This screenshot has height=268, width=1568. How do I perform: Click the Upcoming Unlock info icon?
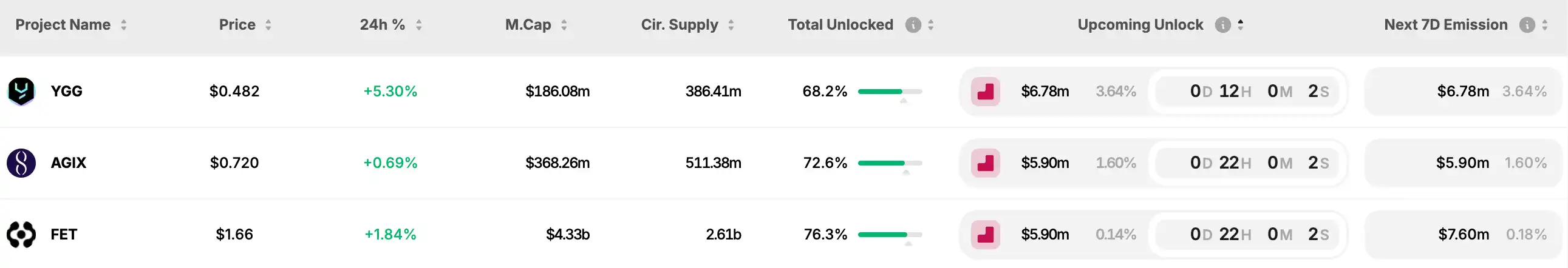click(1222, 25)
